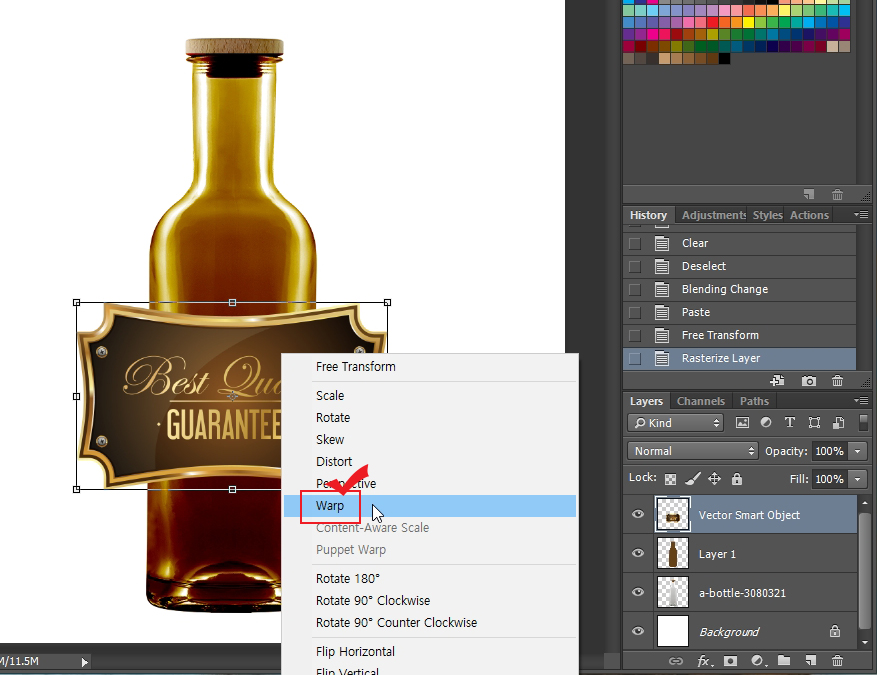Choose Rotate 90° Clockwise
Image resolution: width=877 pixels, height=675 pixels.
click(430, 601)
